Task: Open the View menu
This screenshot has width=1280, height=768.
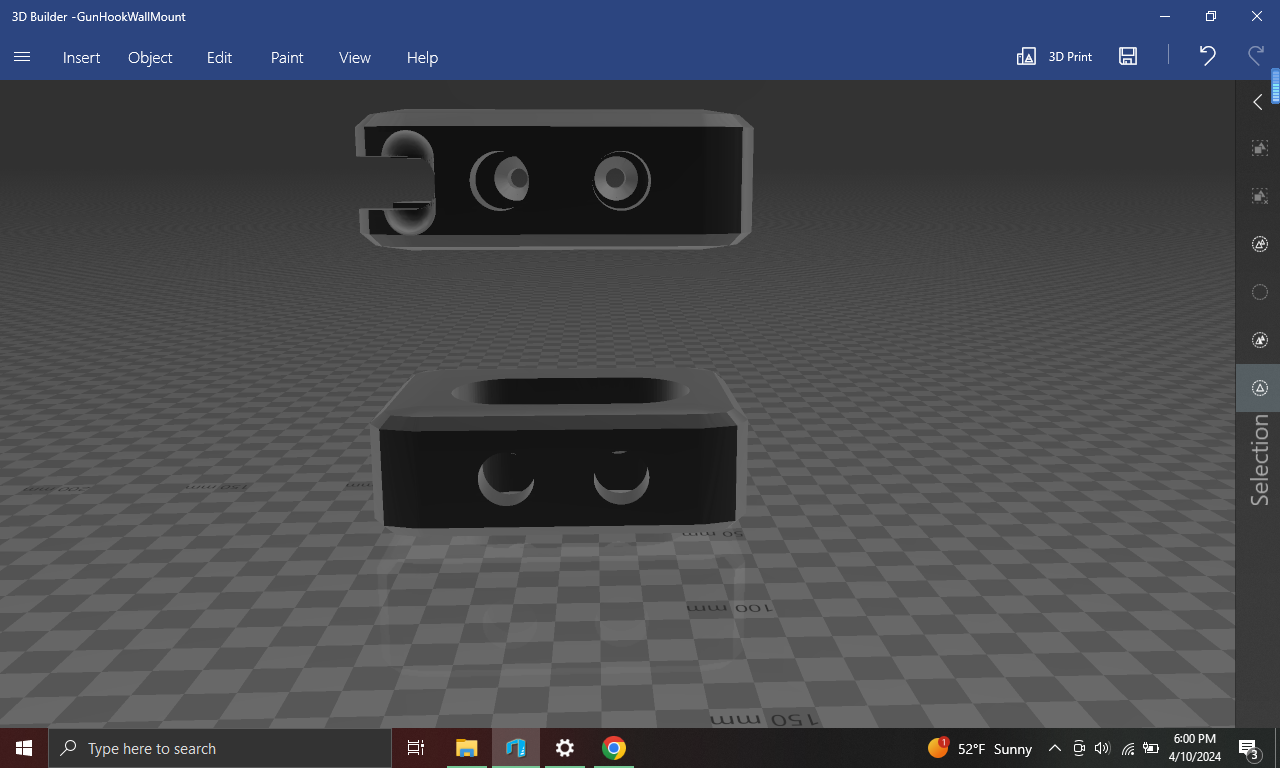Action: [x=354, y=57]
